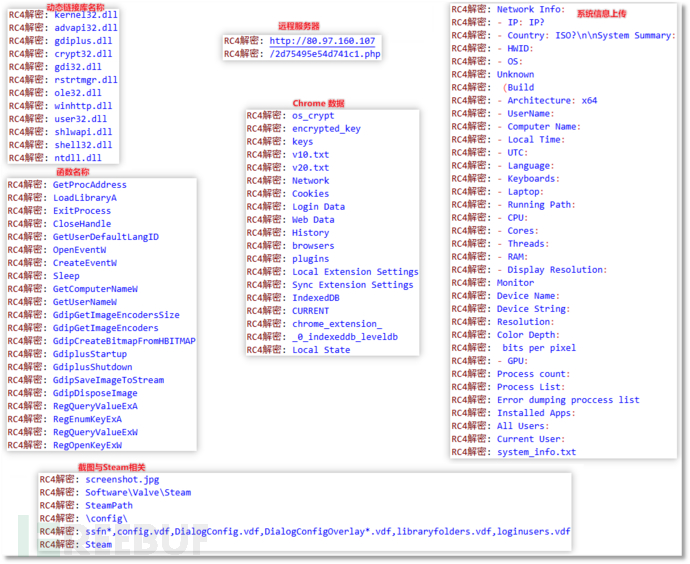This screenshot has width=690, height=564.
Task: Select the Login Data entry
Action: 318,207
